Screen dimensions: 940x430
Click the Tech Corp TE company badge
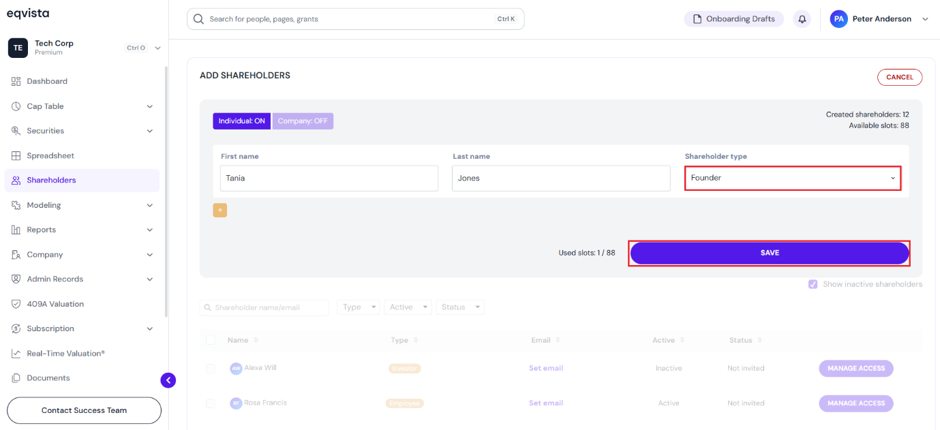click(x=17, y=48)
